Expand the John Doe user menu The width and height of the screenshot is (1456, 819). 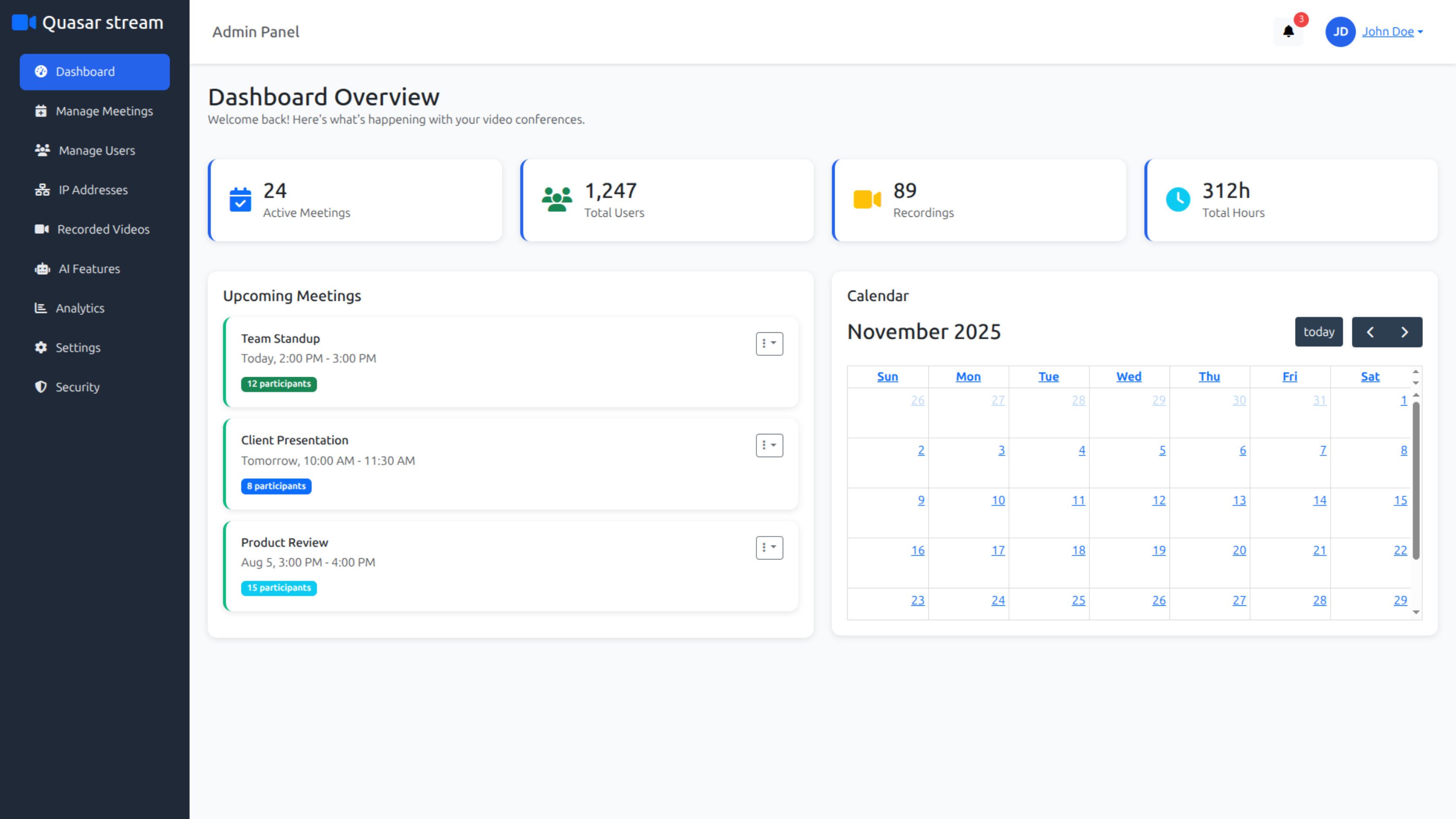pos(1392,32)
